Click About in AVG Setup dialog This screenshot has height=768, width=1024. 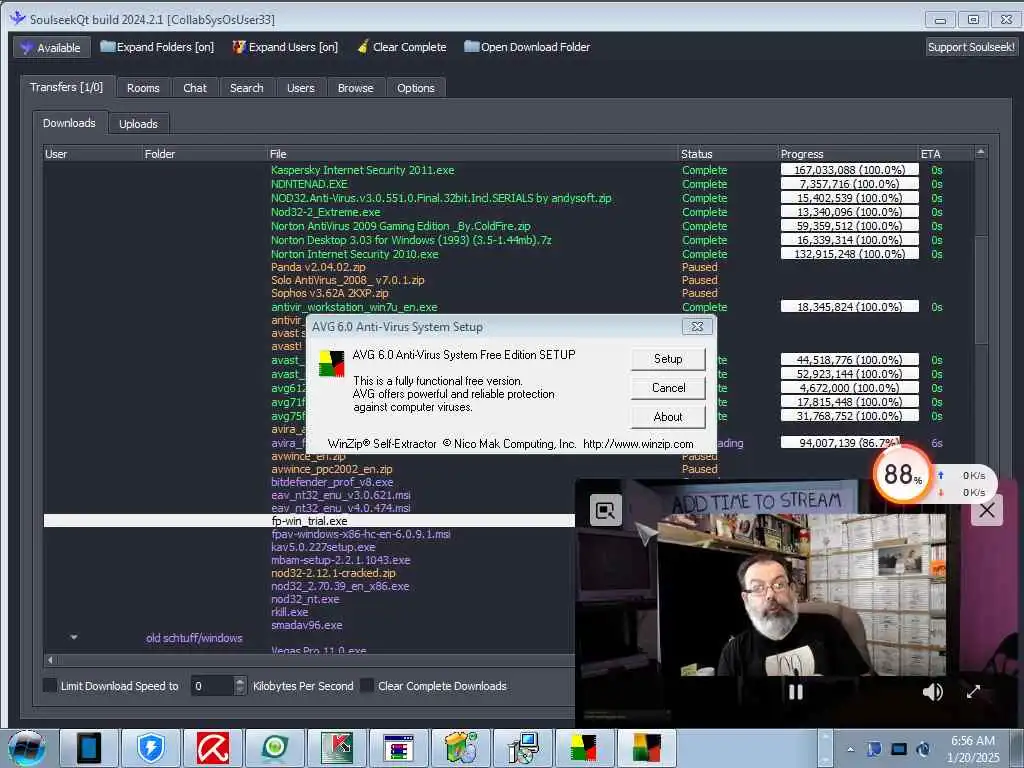tap(668, 417)
